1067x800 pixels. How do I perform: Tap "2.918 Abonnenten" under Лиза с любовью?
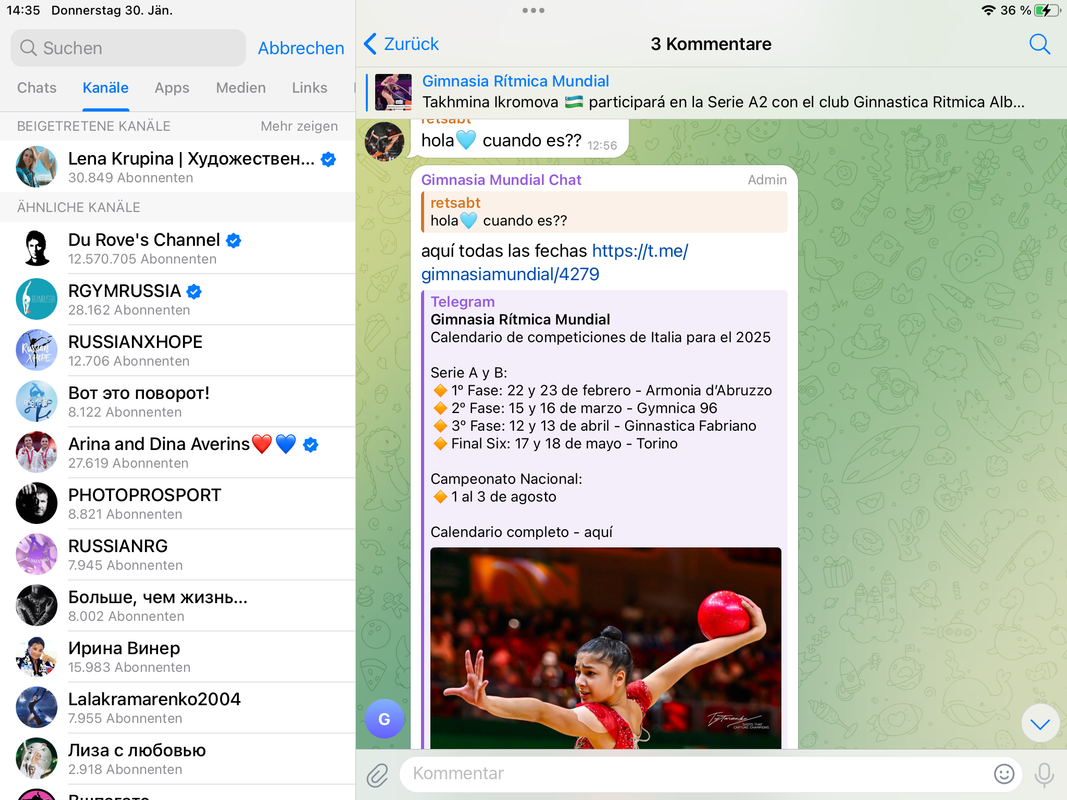click(x=125, y=769)
